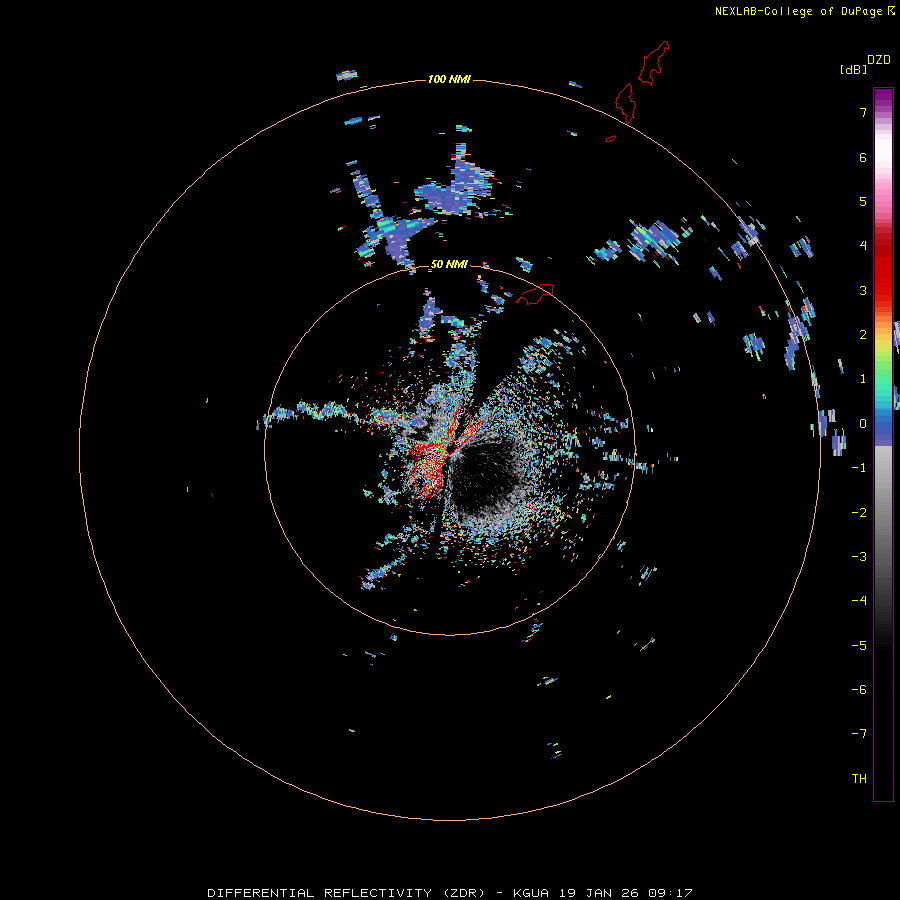Viewport: 900px width, 900px height.
Task: Click the 6 dB scale value
Action: (863, 157)
